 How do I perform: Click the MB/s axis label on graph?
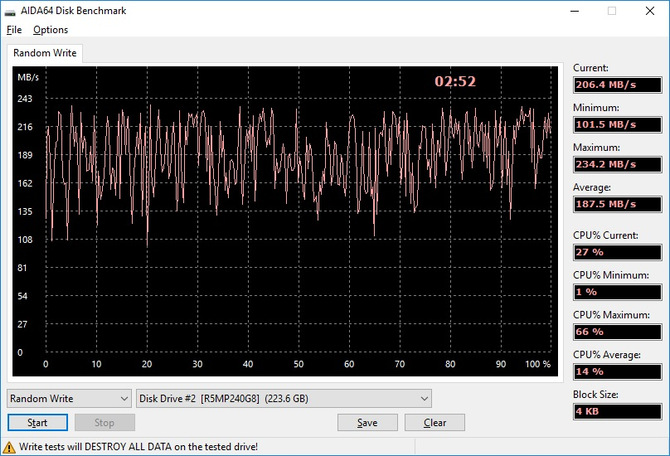(x=28, y=77)
